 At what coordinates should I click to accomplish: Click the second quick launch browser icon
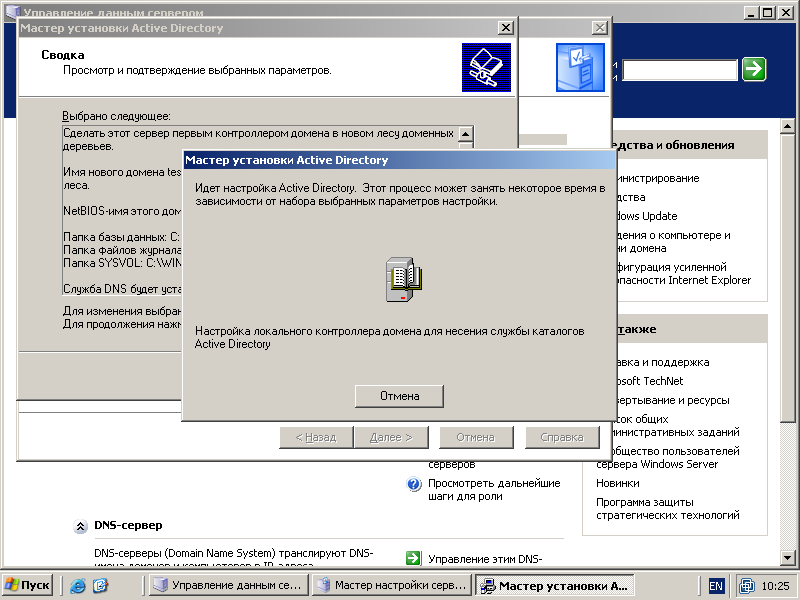tap(101, 585)
